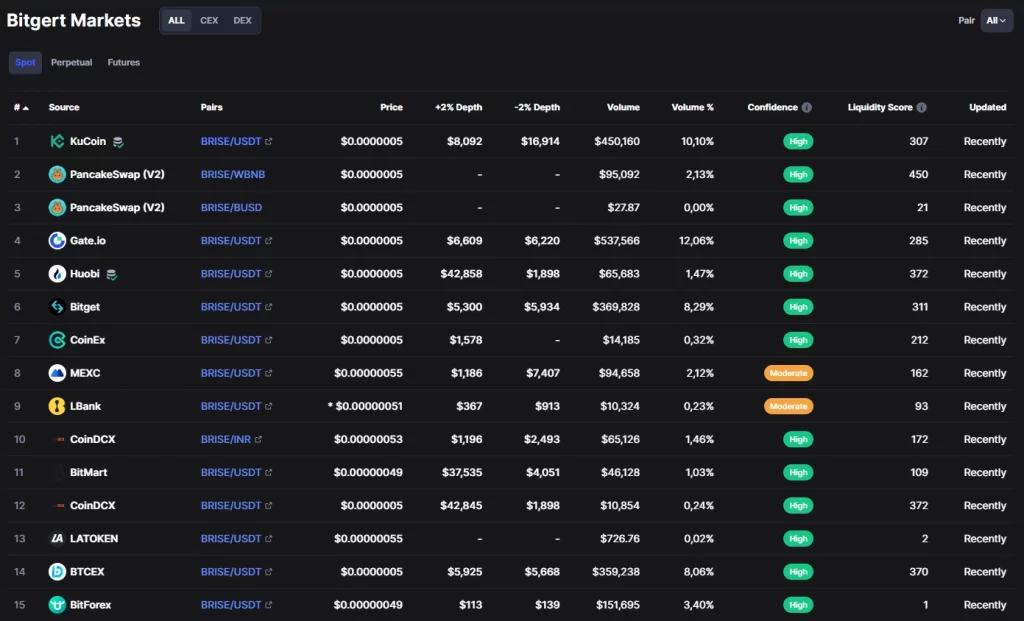
Task: Click the sort arrow next to the # header
Action: click(x=26, y=108)
